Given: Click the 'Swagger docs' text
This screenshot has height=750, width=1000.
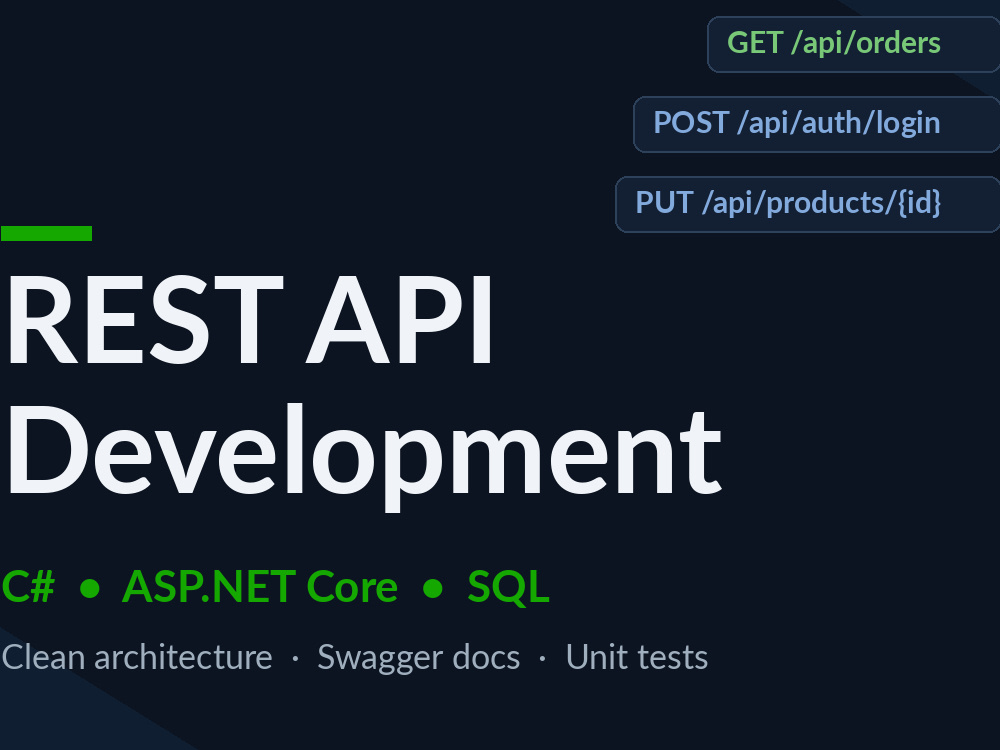Looking at the screenshot, I should [418, 659].
